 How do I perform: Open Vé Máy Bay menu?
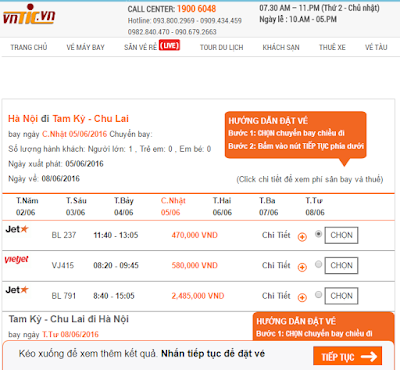[x=85, y=47]
